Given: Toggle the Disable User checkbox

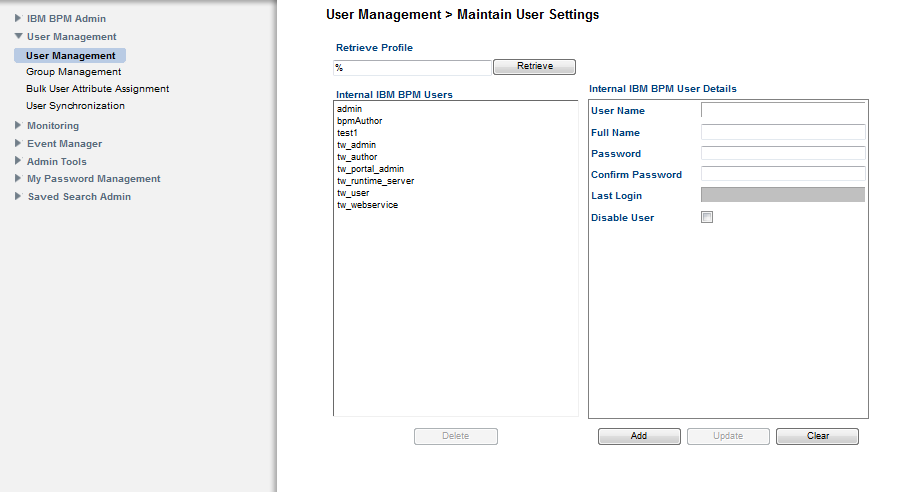Looking at the screenshot, I should (x=707, y=217).
